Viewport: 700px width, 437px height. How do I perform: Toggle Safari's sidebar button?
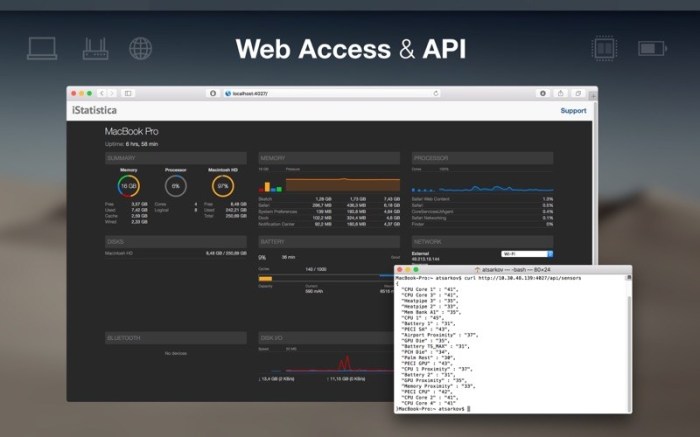[x=128, y=93]
